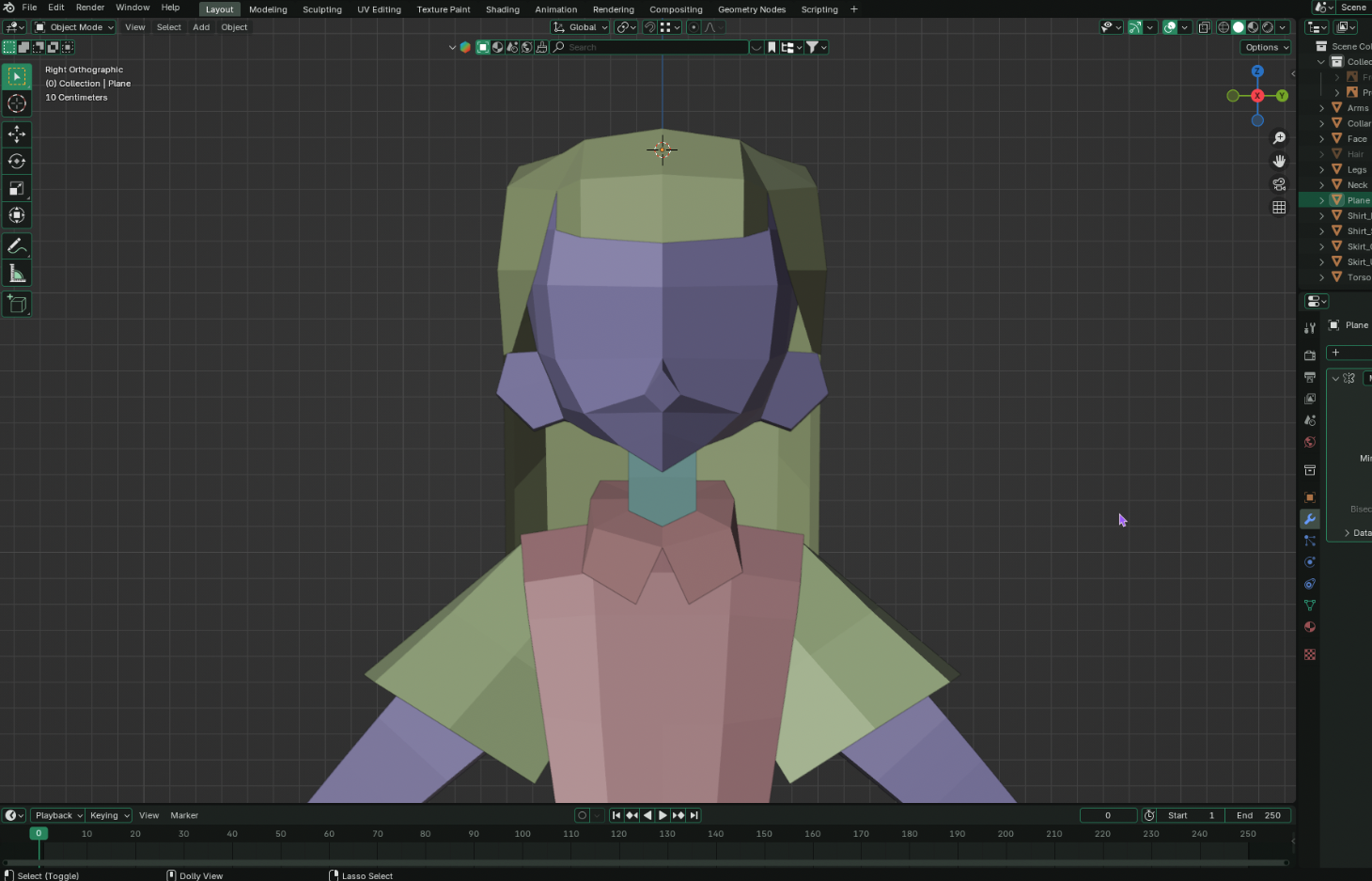
Task: Open the timeline Playback dropdown
Action: pos(58,815)
